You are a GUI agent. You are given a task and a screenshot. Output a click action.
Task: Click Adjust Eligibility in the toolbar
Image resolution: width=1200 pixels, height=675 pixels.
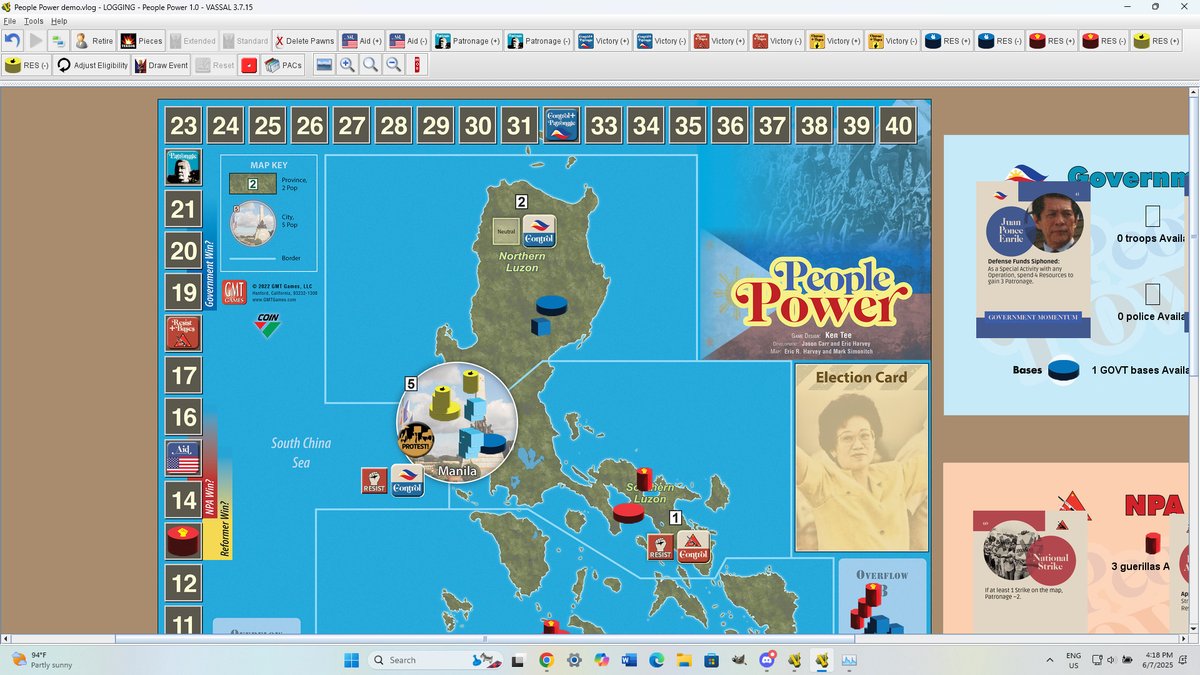pos(92,65)
